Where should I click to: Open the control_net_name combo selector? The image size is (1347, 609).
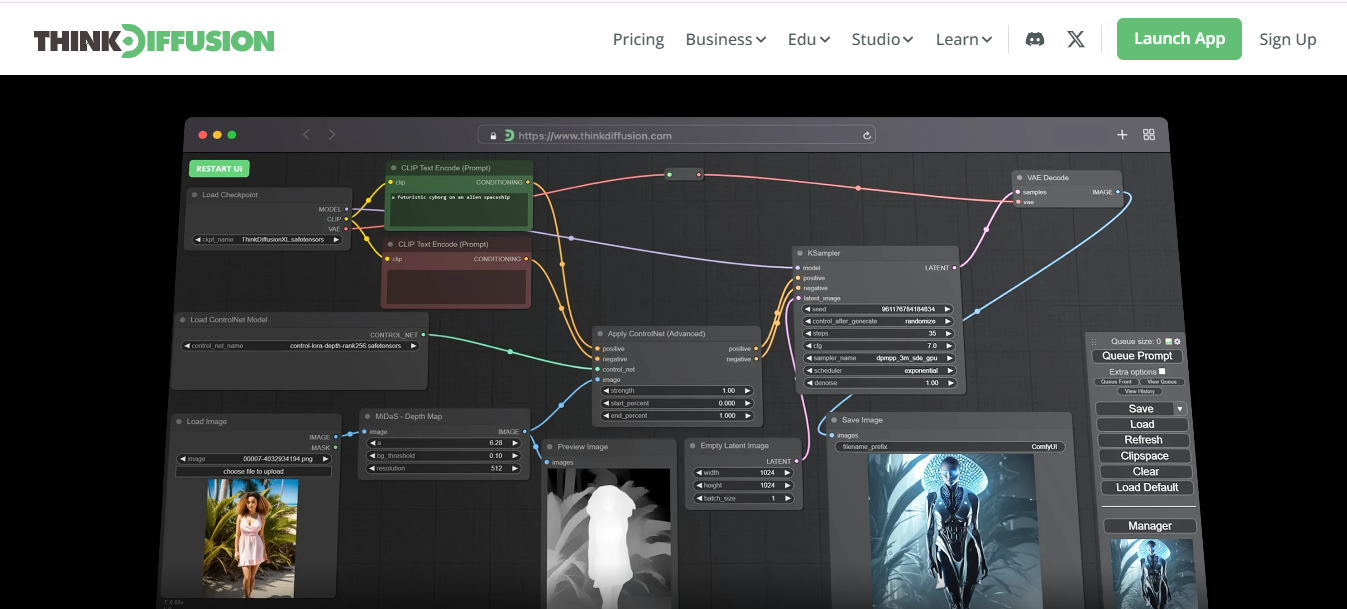pyautogui.click(x=298, y=346)
